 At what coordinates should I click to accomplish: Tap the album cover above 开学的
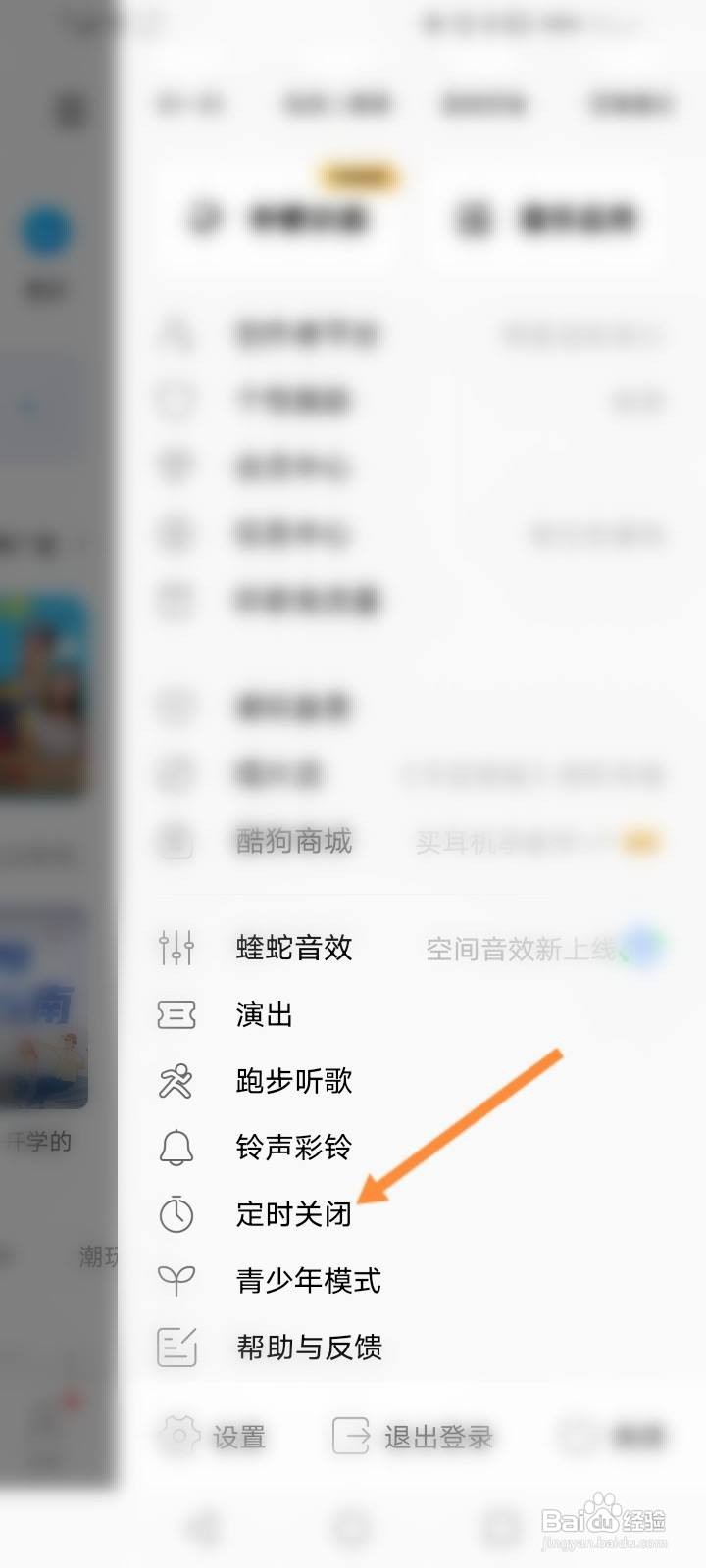(x=44, y=1006)
